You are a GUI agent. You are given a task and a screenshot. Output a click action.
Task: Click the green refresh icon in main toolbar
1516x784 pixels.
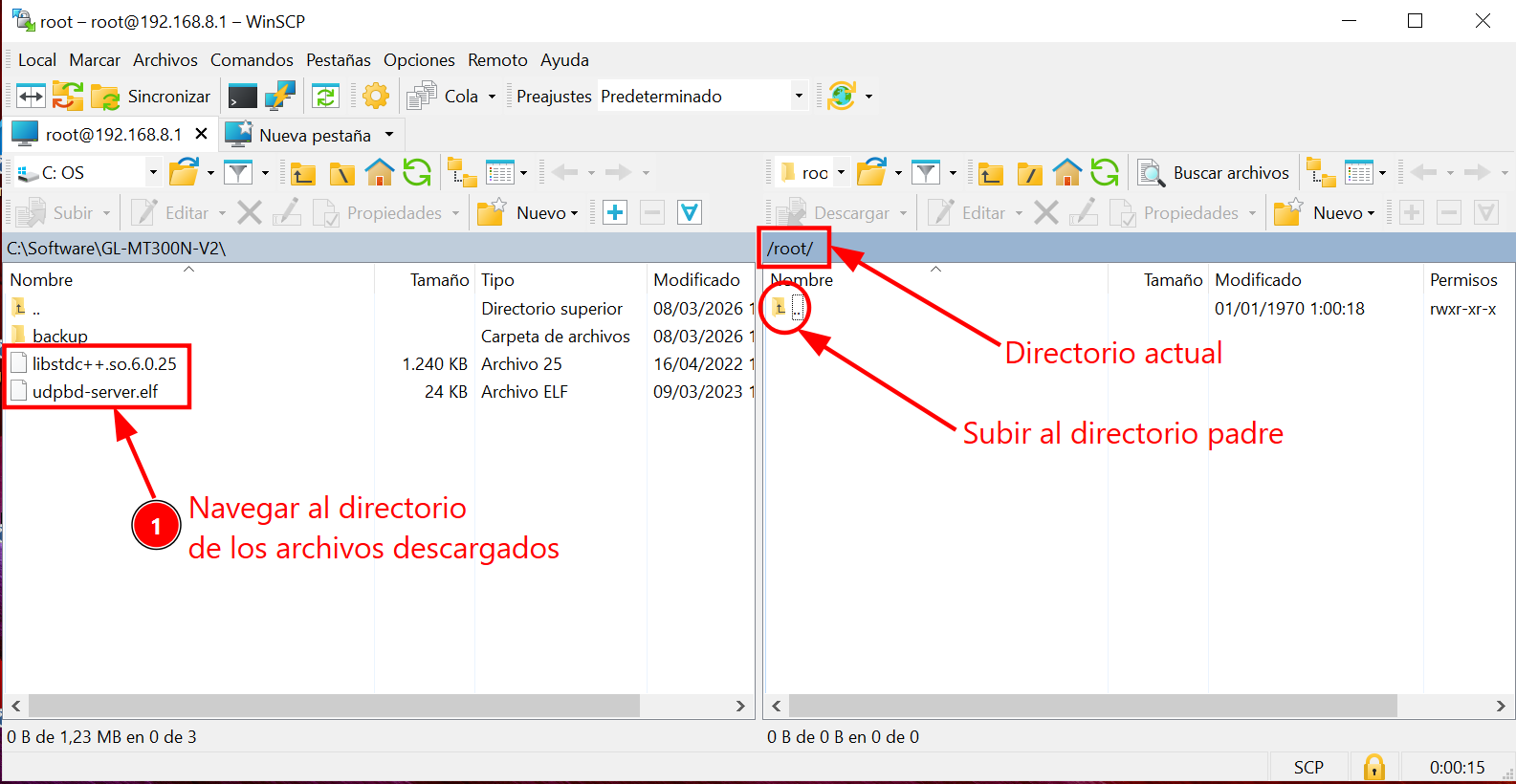[326, 97]
